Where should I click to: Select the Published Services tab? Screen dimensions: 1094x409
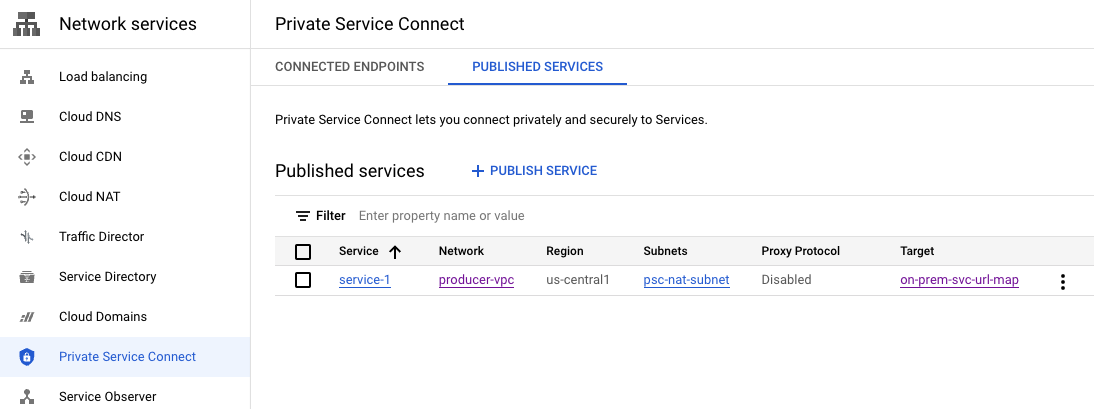click(x=537, y=67)
